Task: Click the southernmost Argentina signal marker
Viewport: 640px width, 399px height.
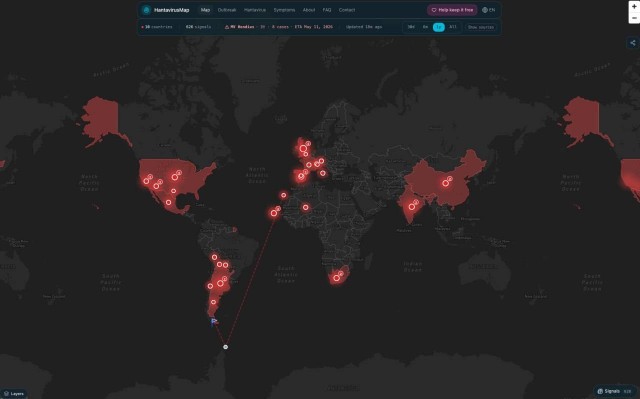Action: pyautogui.click(x=213, y=302)
